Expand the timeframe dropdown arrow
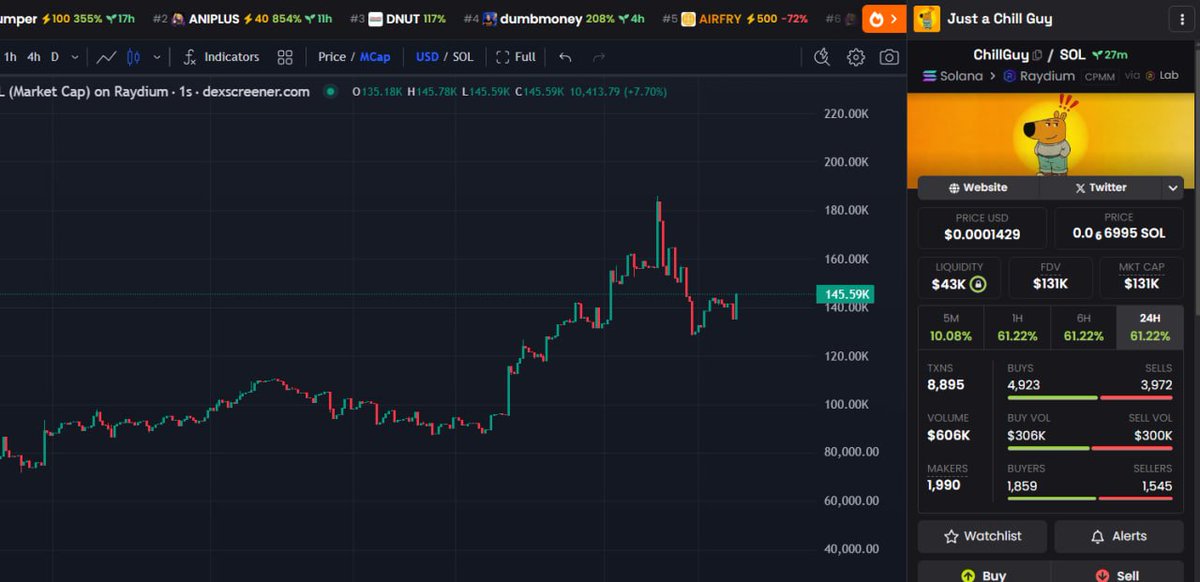The image size is (1200, 582). 76,57
